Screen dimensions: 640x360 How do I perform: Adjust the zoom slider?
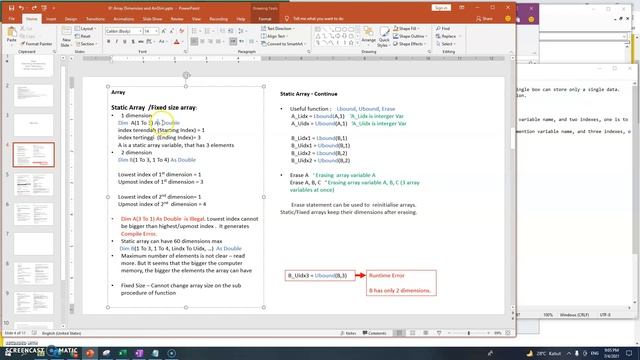click(x=469, y=333)
